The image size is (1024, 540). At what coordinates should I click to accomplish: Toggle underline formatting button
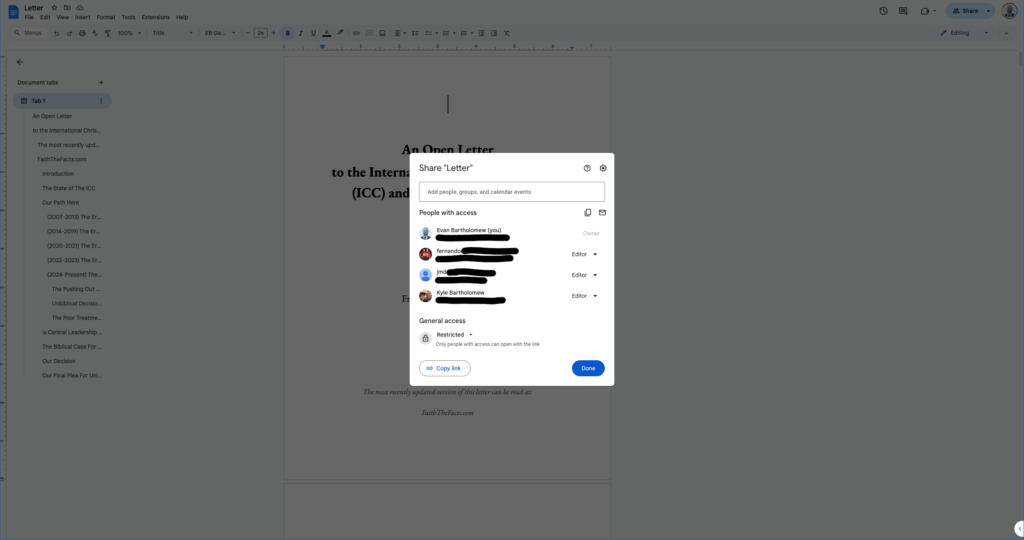314,33
